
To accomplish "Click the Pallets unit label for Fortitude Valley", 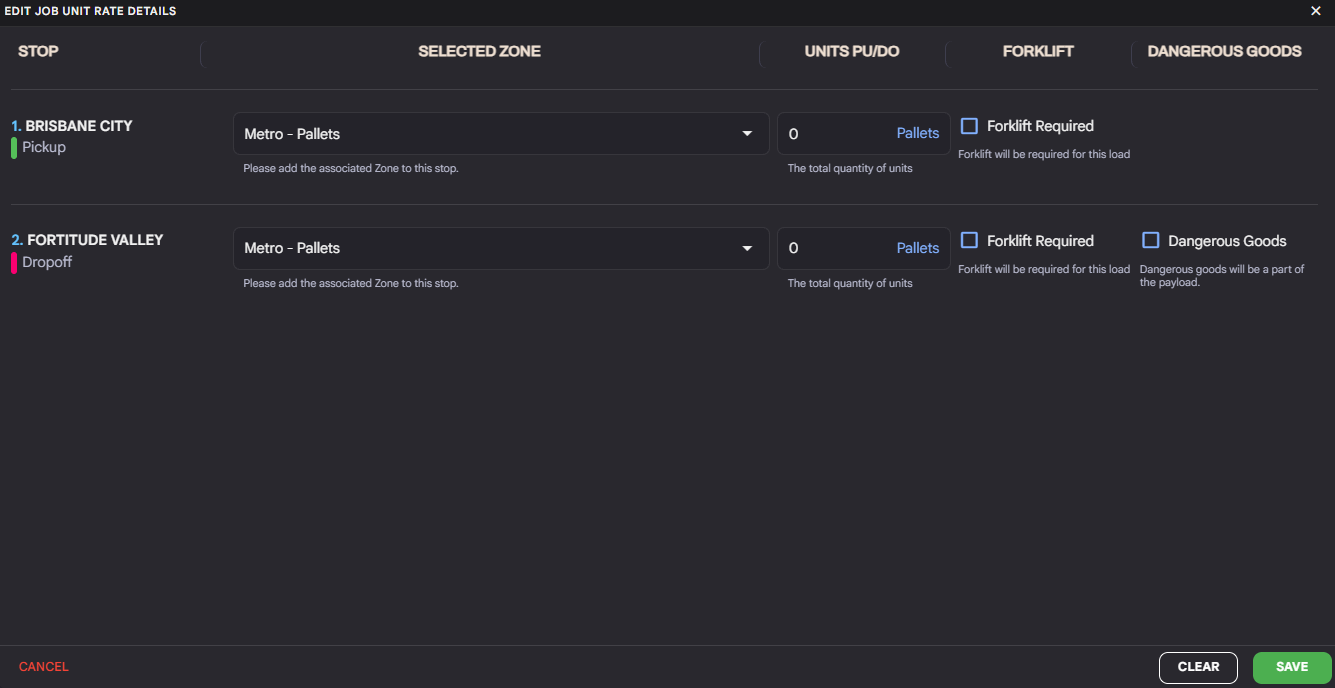I will click(x=918, y=248).
